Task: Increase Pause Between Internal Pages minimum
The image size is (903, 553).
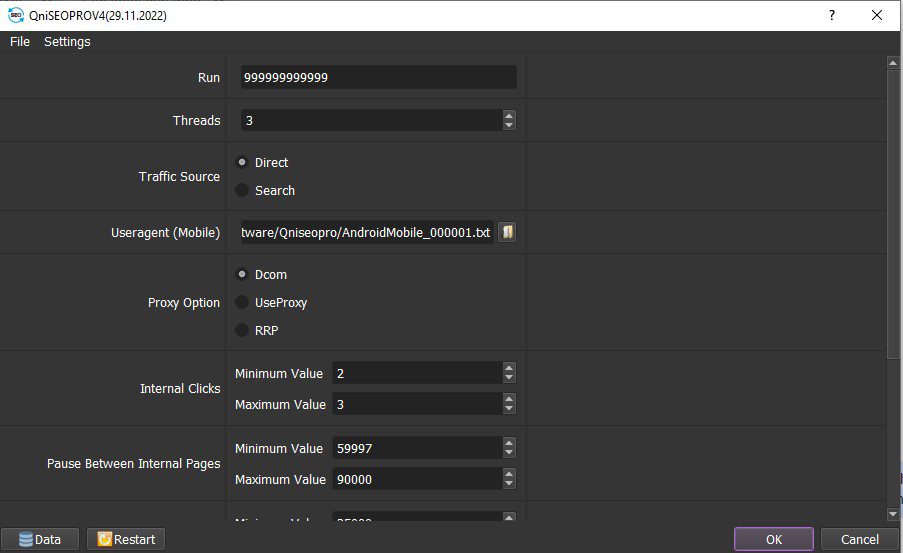Action: click(509, 443)
